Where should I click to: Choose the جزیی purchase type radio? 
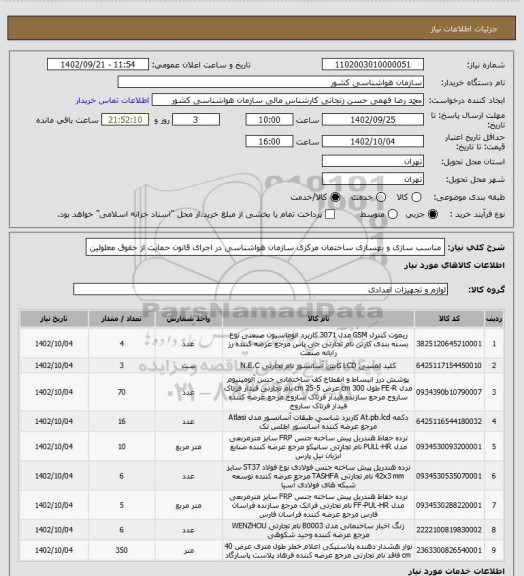433,214
